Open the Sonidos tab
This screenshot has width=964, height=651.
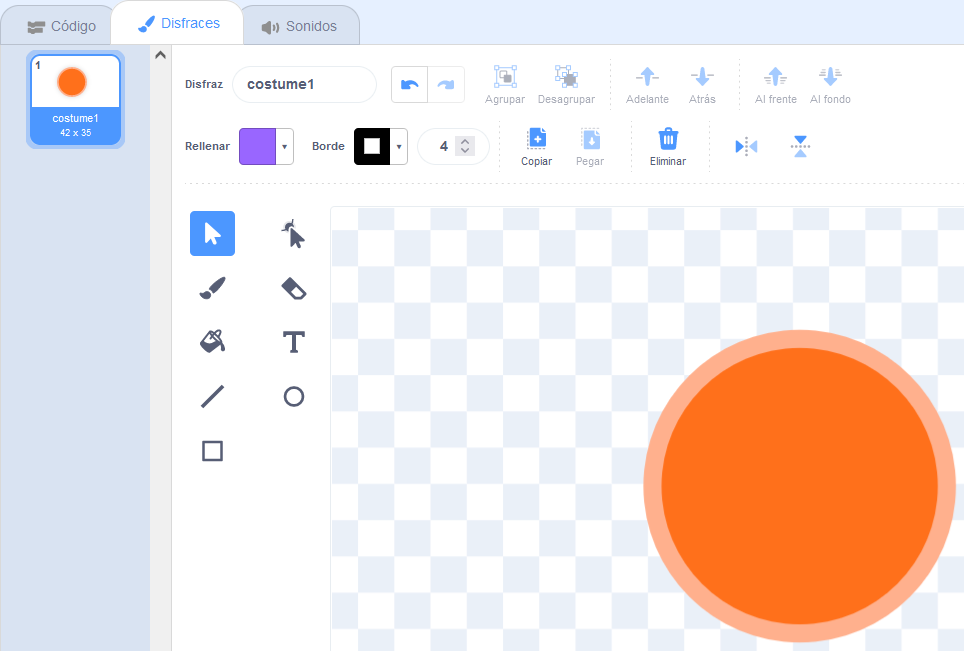pos(299,26)
